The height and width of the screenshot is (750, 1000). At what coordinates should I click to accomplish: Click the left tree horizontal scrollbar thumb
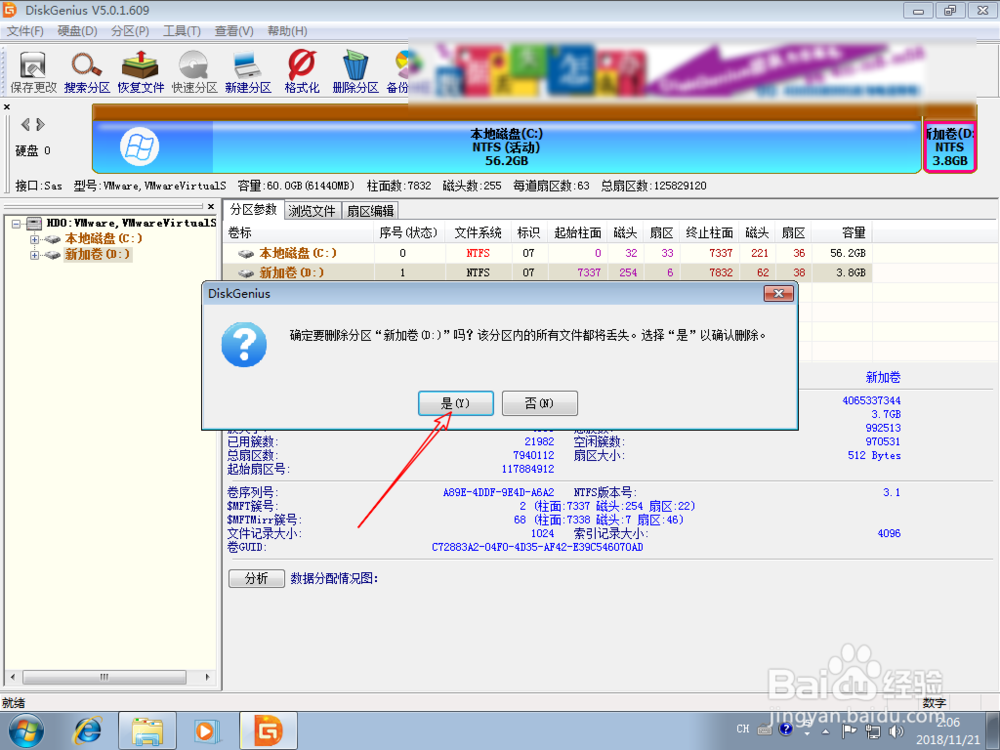pyautogui.click(x=105, y=677)
